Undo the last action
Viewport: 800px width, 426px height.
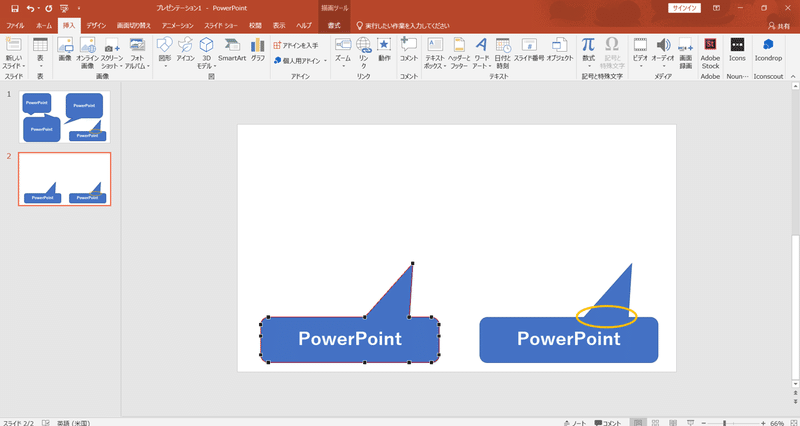30,8
